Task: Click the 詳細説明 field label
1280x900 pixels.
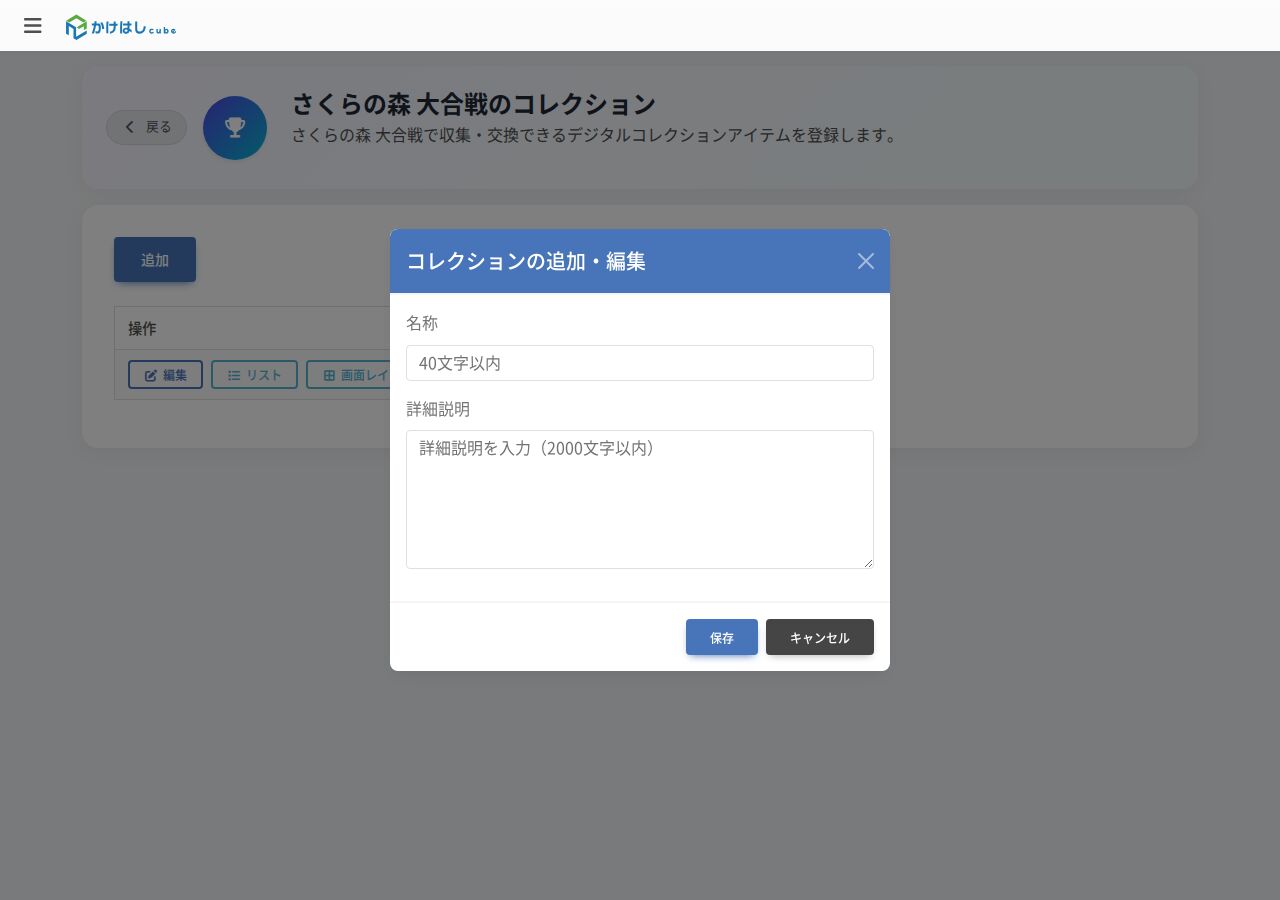Action: pos(438,409)
